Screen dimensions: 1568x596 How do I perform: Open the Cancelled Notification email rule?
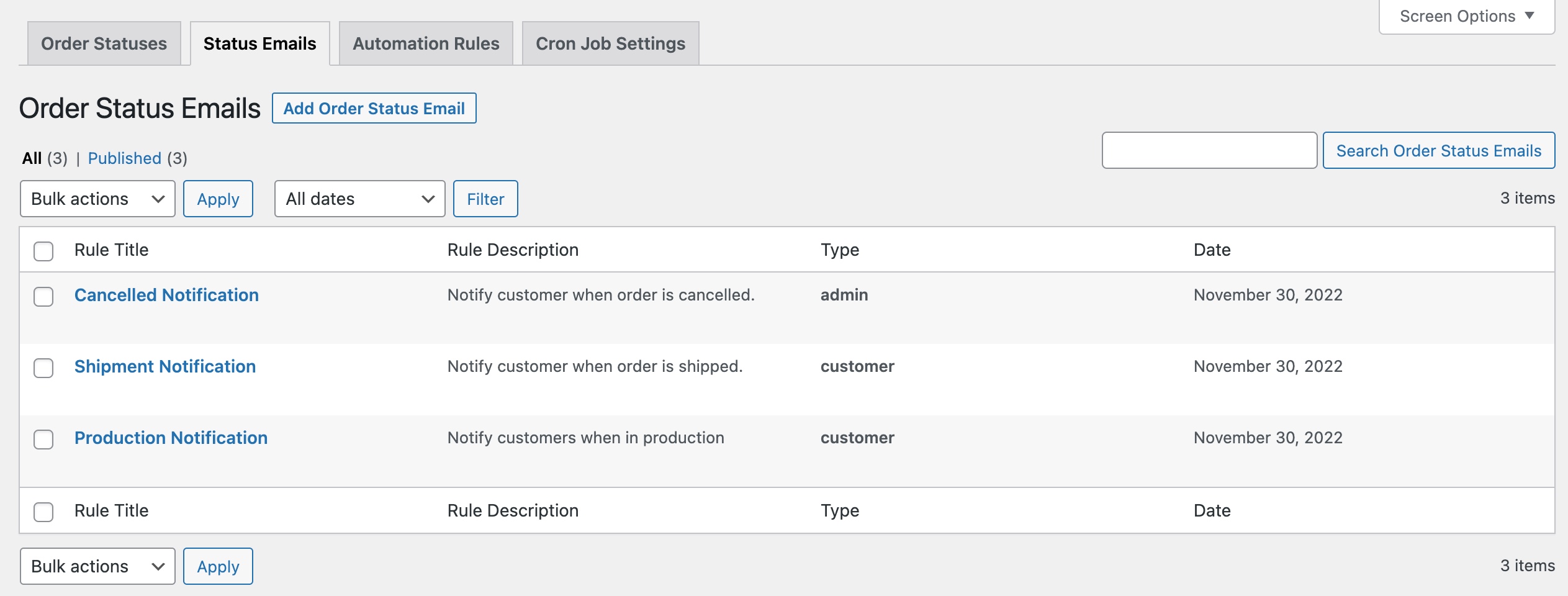166,295
